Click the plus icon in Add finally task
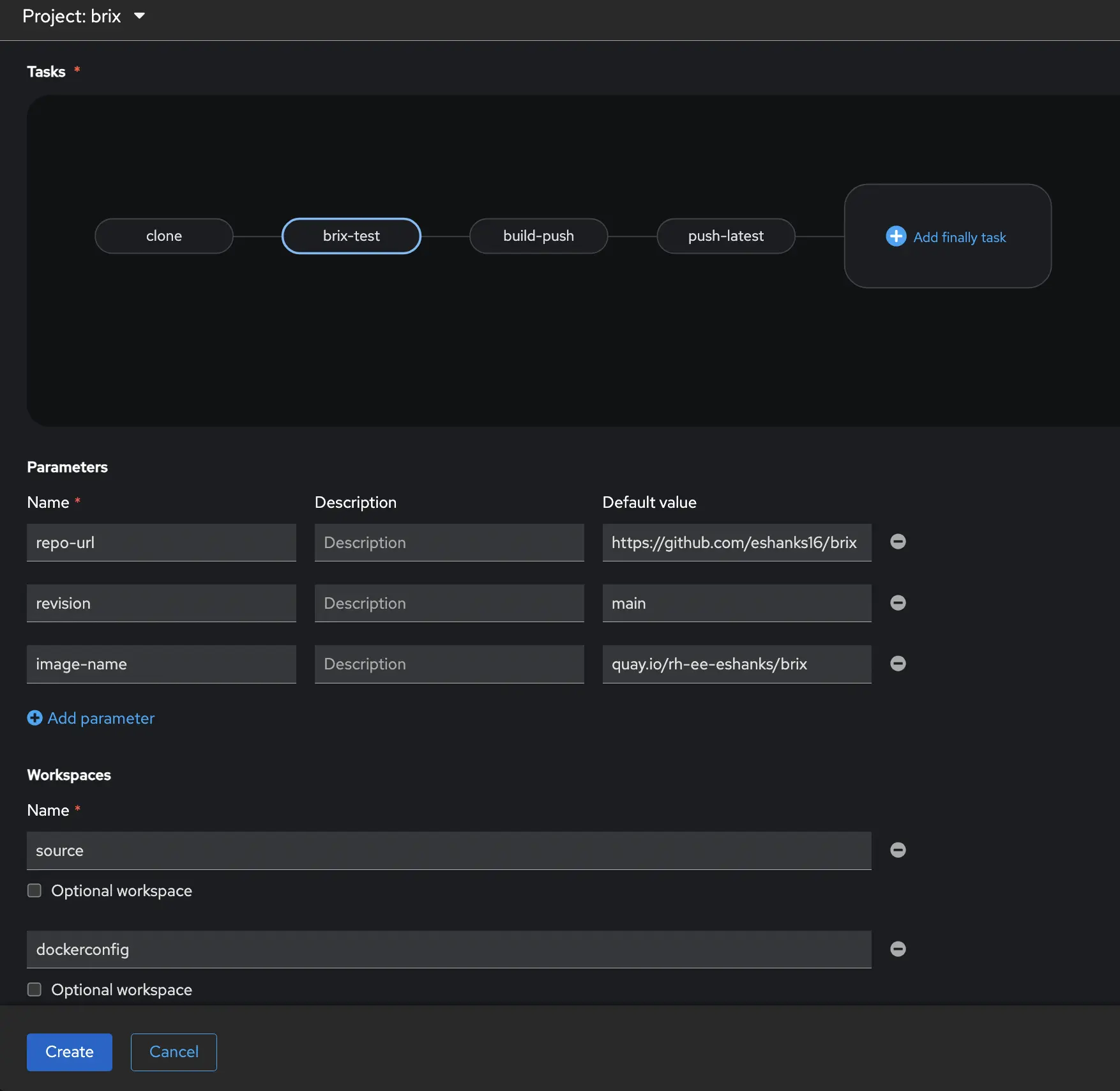This screenshot has width=1120, height=1091. 896,236
